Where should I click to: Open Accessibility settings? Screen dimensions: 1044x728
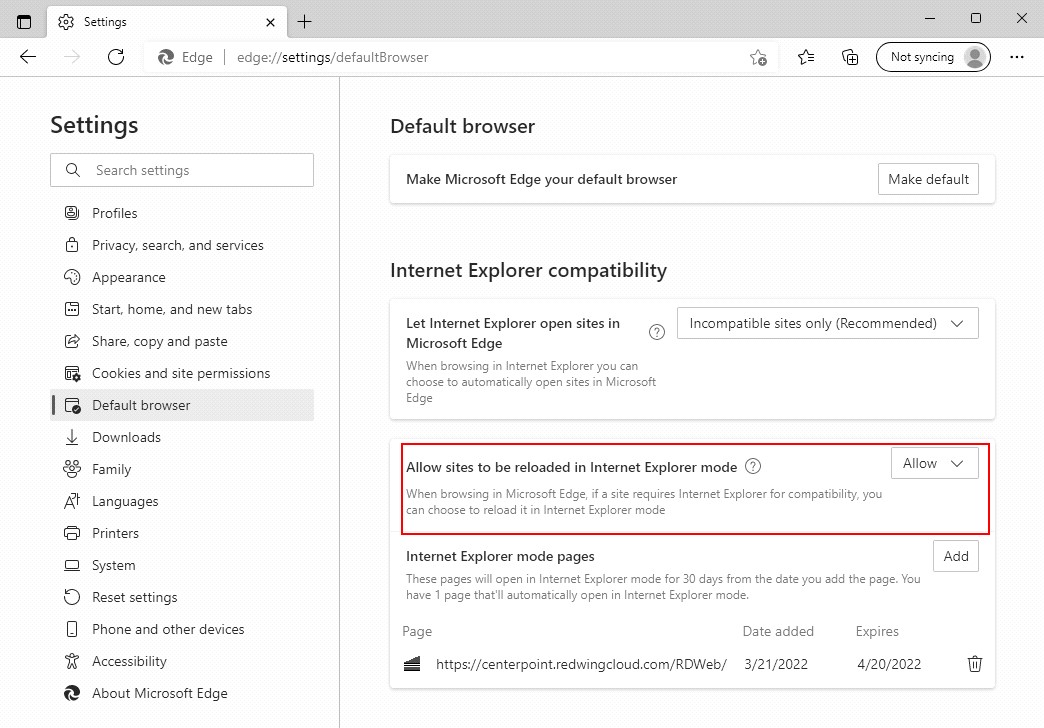pos(182,661)
